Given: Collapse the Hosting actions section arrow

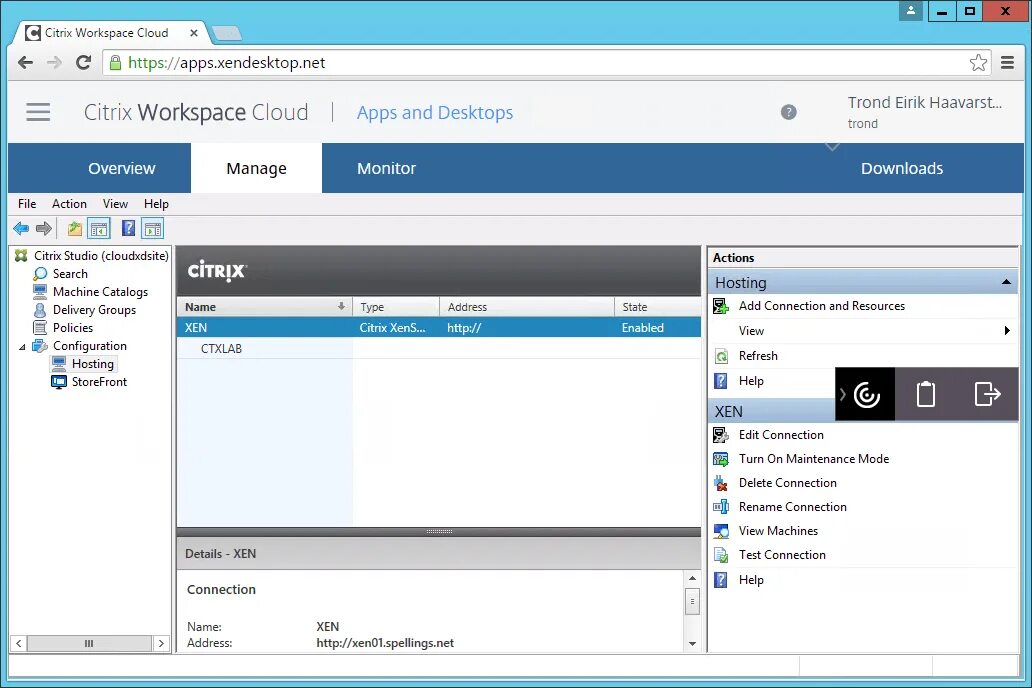Looking at the screenshot, I should pyautogui.click(x=1006, y=282).
